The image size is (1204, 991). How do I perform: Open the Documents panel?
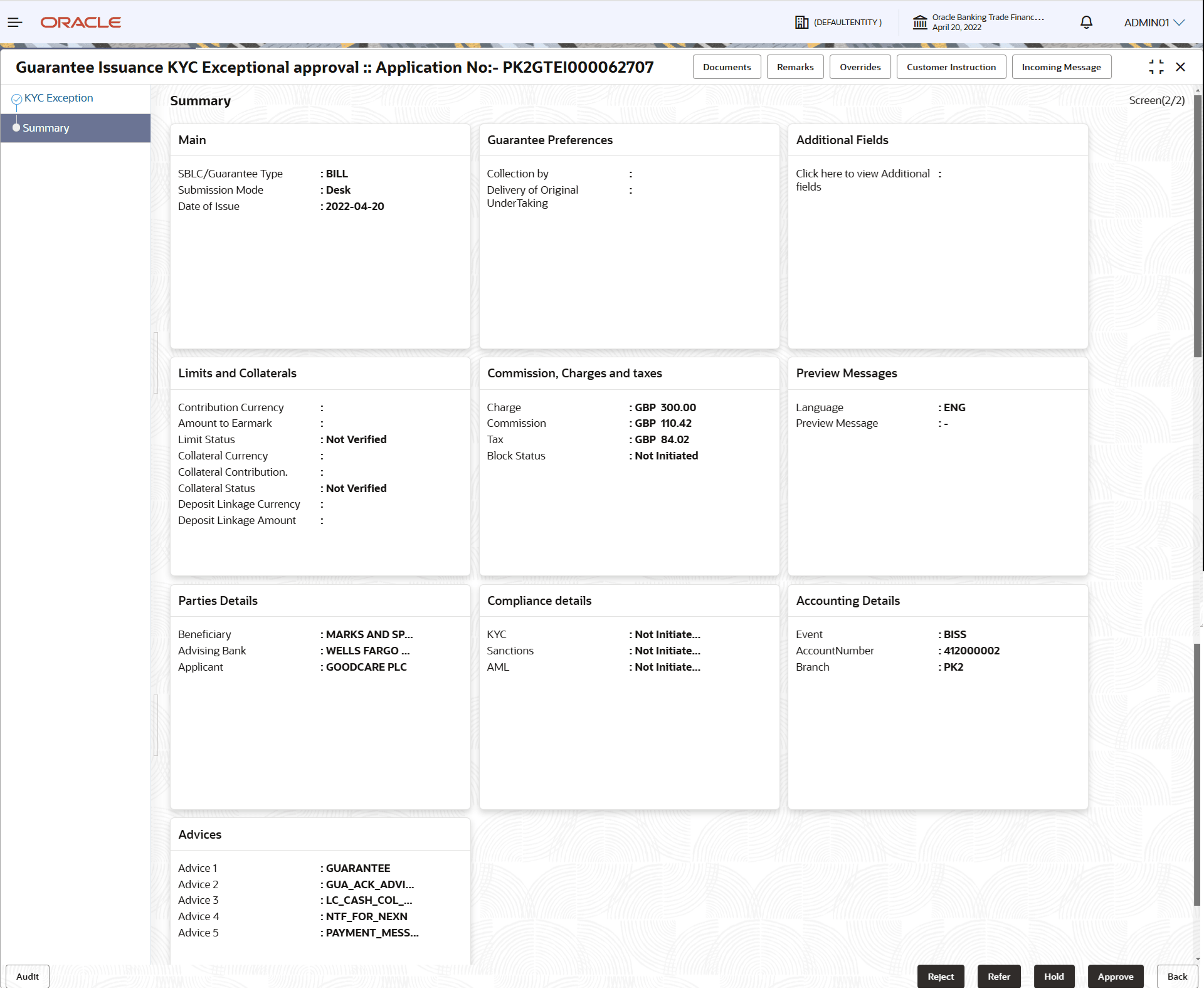pos(727,66)
